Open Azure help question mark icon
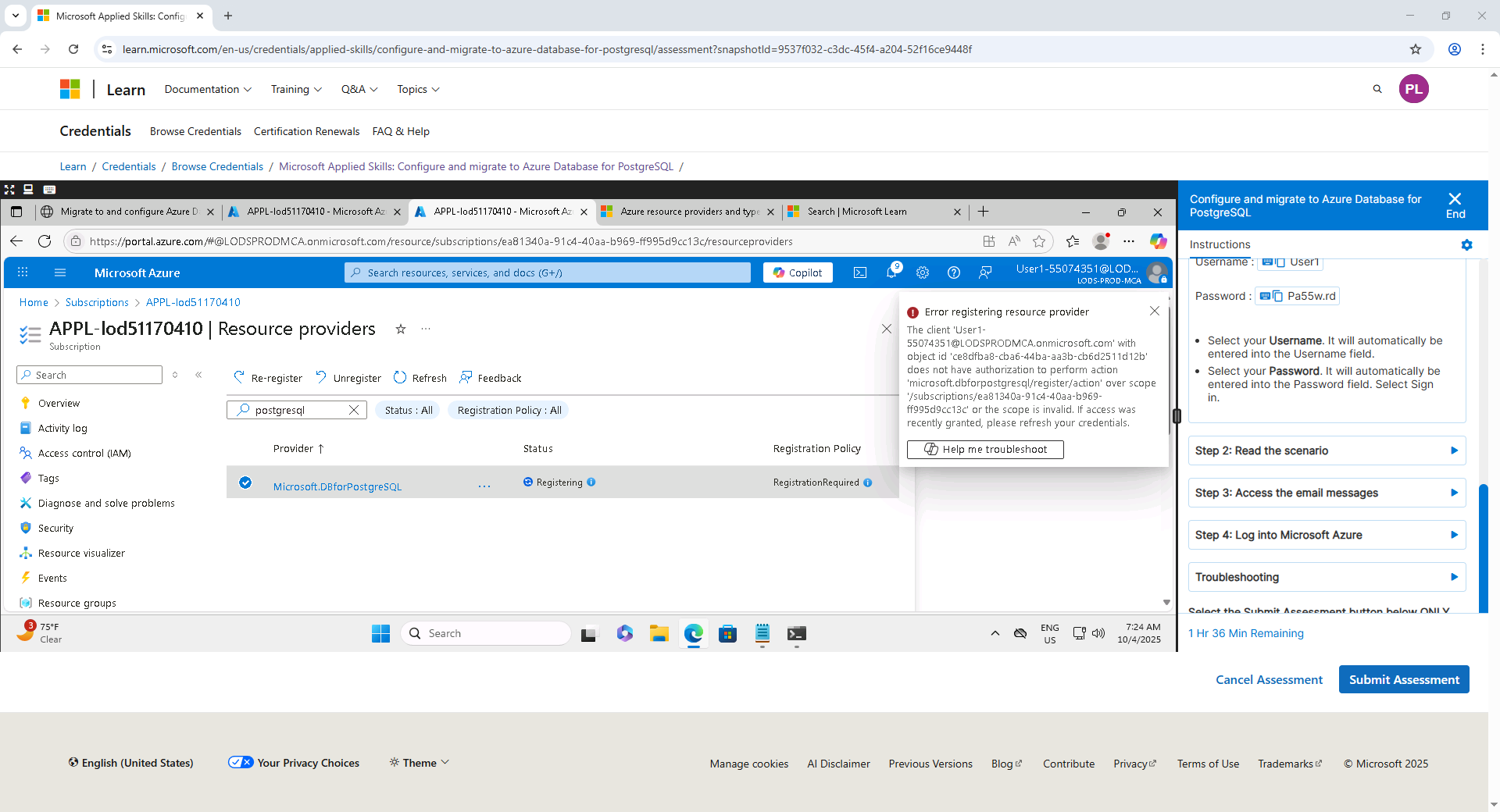The width and height of the screenshot is (1500, 812). point(954,272)
